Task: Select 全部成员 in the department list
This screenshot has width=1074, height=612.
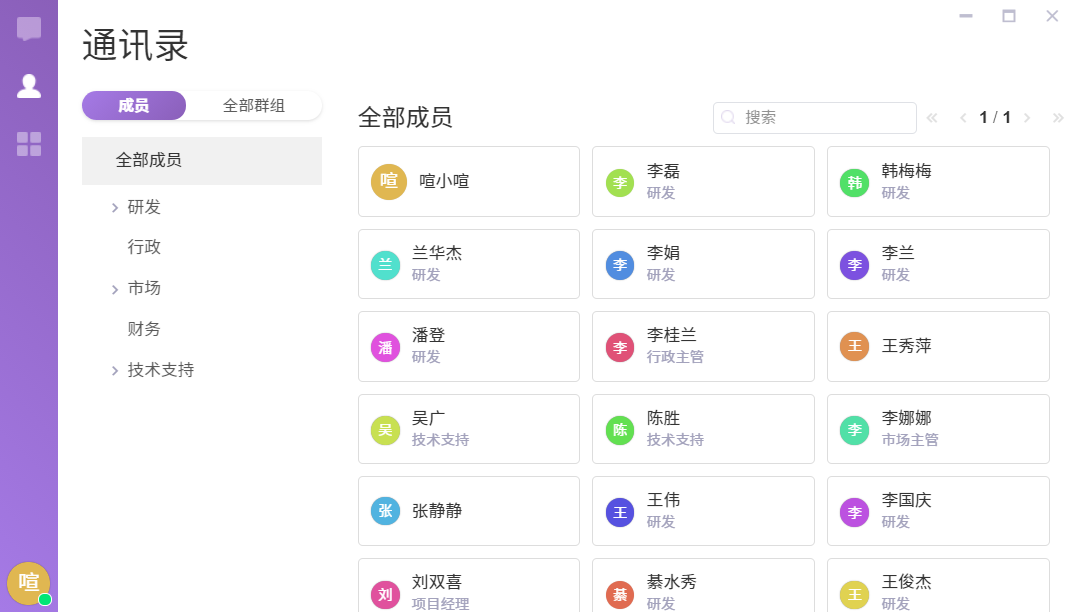Action: pos(149,161)
